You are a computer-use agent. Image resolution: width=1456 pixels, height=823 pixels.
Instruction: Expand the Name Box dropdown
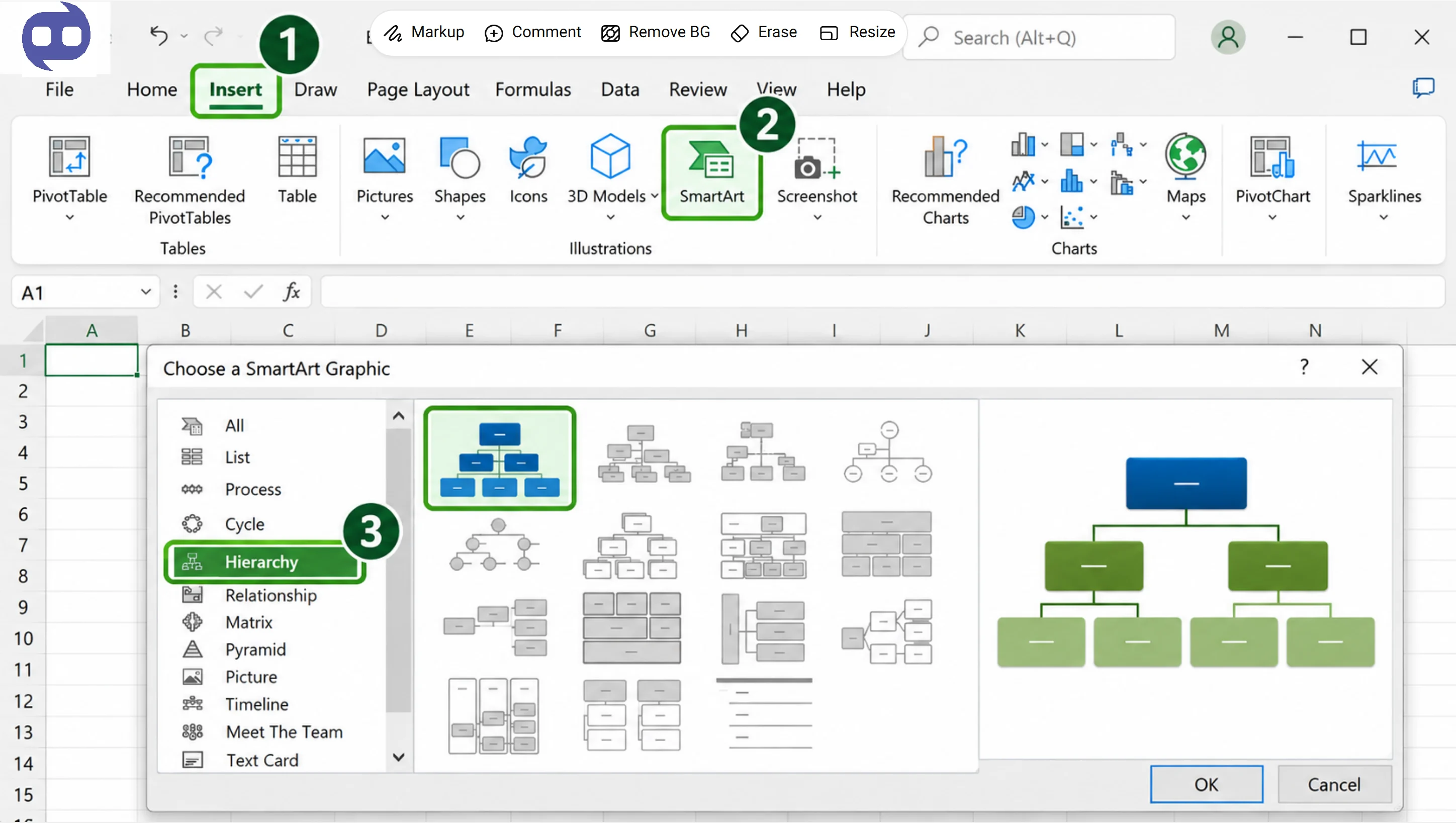tap(146, 292)
